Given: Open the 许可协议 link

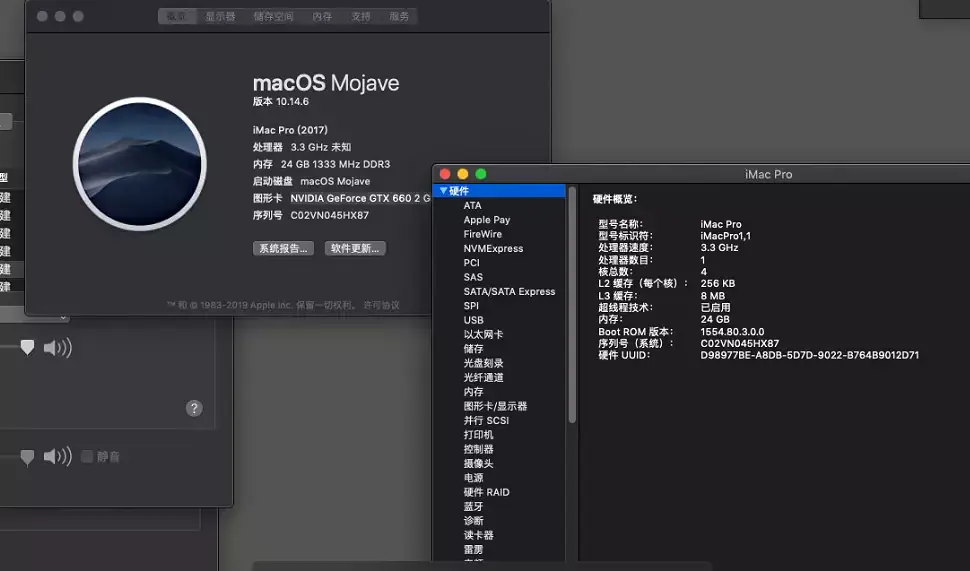Looking at the screenshot, I should [382, 305].
